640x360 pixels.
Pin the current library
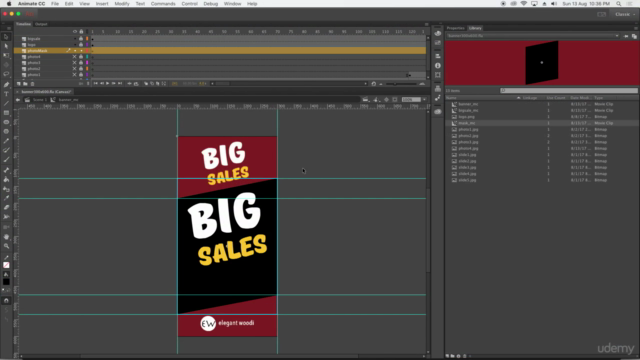coord(626,36)
